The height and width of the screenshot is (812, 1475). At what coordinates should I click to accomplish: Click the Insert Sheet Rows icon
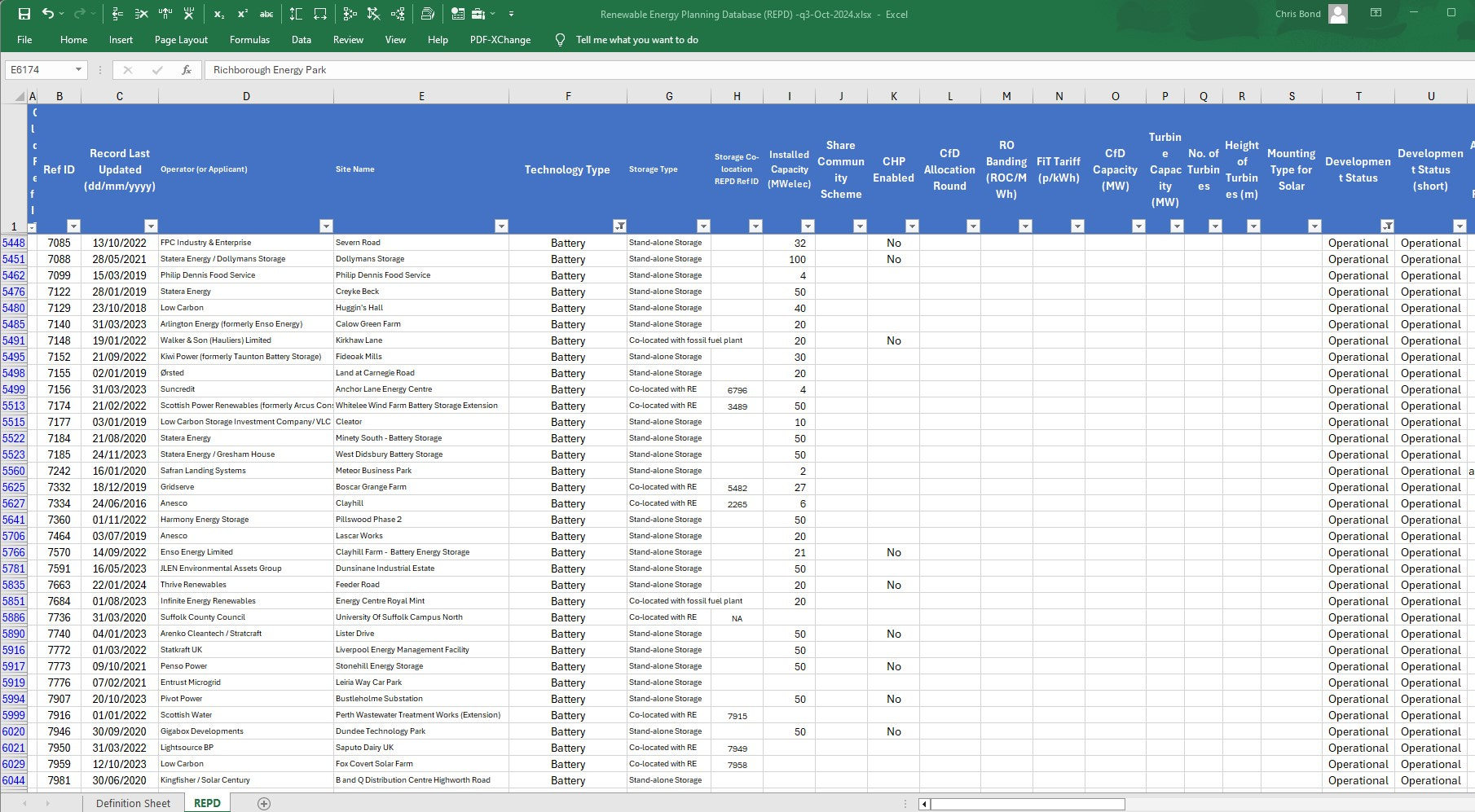point(117,14)
